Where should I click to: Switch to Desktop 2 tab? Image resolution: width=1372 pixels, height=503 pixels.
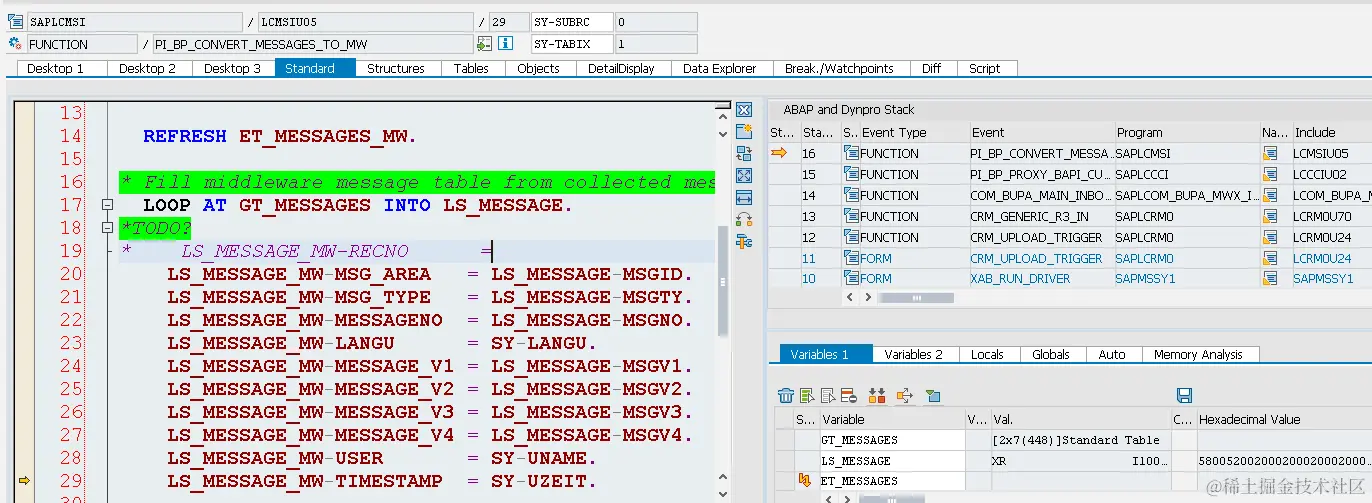[x=147, y=68]
